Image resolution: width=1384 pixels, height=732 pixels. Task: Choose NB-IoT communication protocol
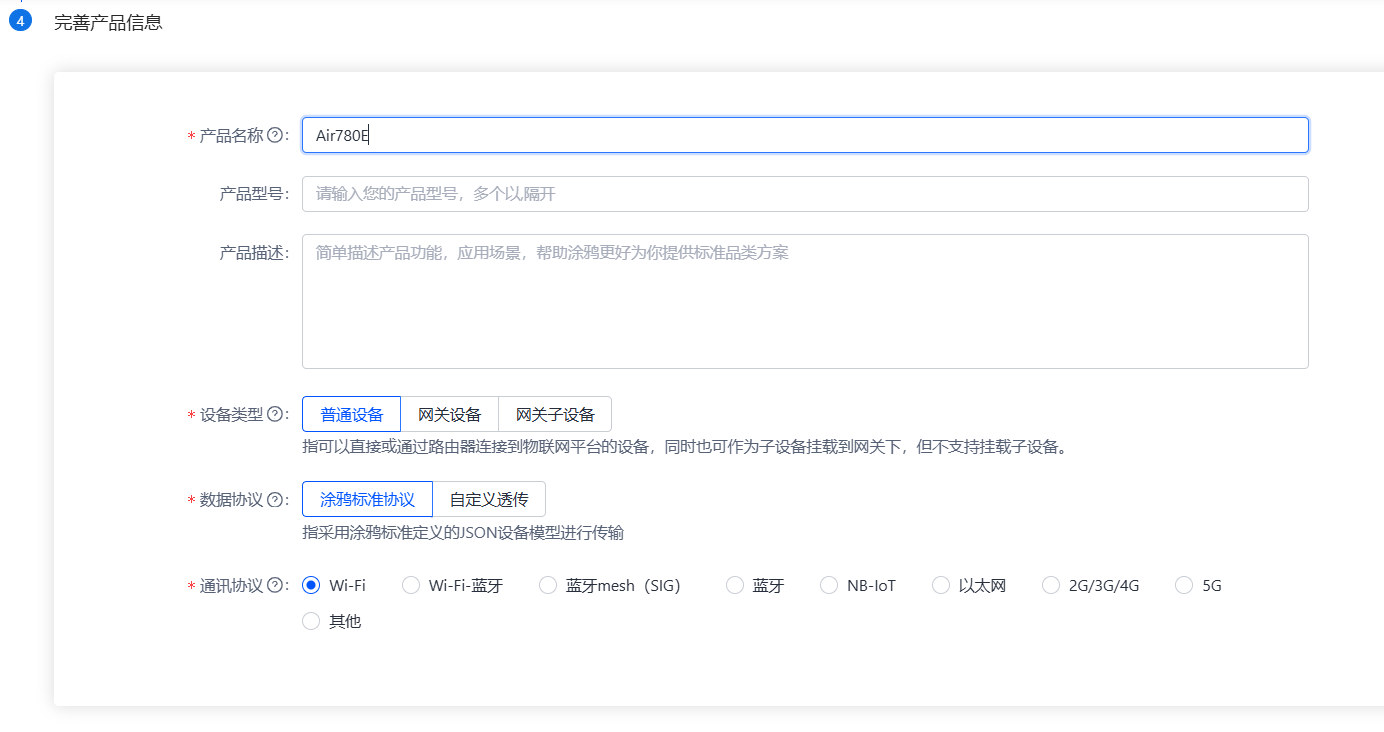pos(829,585)
